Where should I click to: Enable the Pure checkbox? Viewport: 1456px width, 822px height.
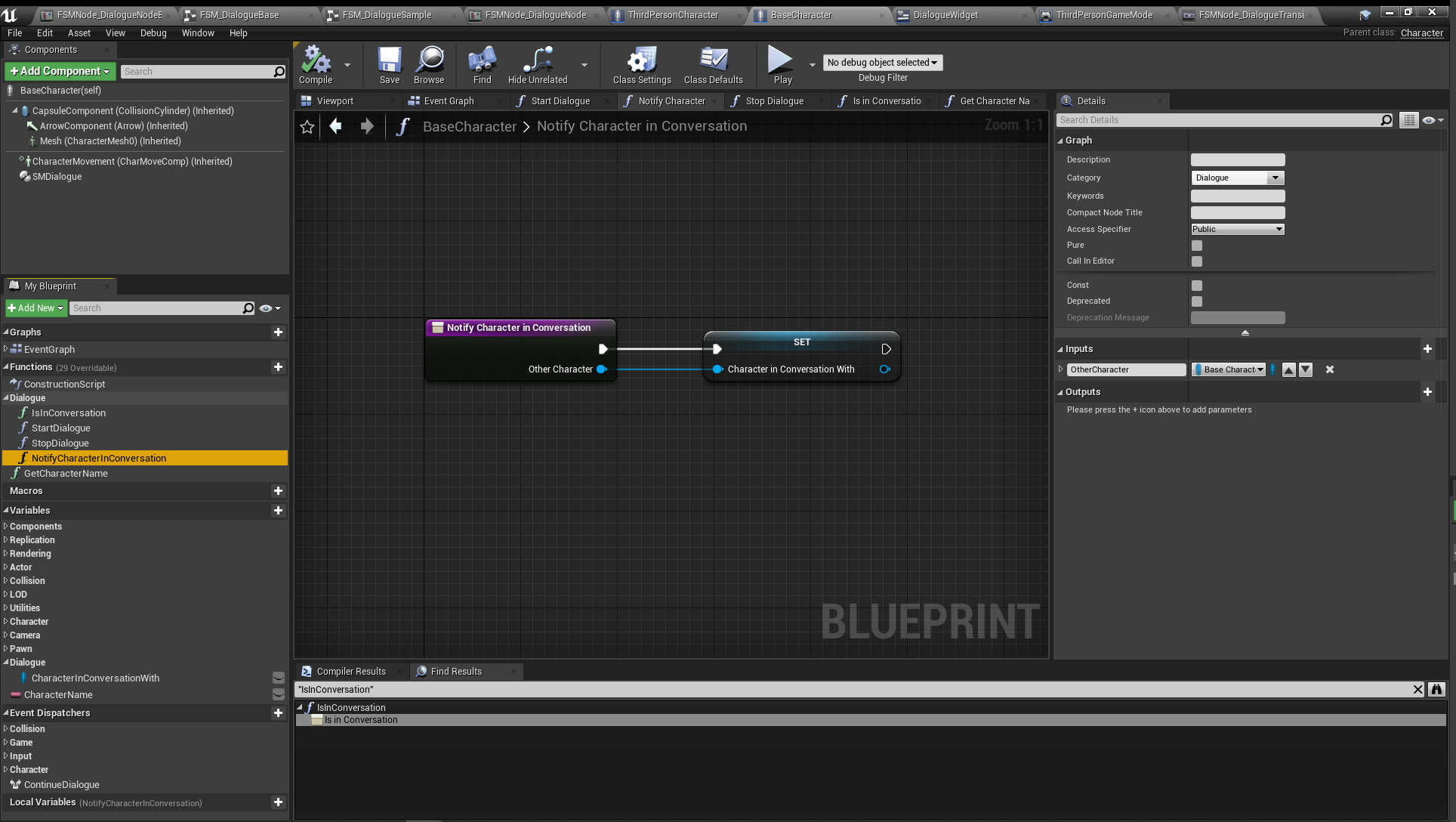click(x=1197, y=246)
